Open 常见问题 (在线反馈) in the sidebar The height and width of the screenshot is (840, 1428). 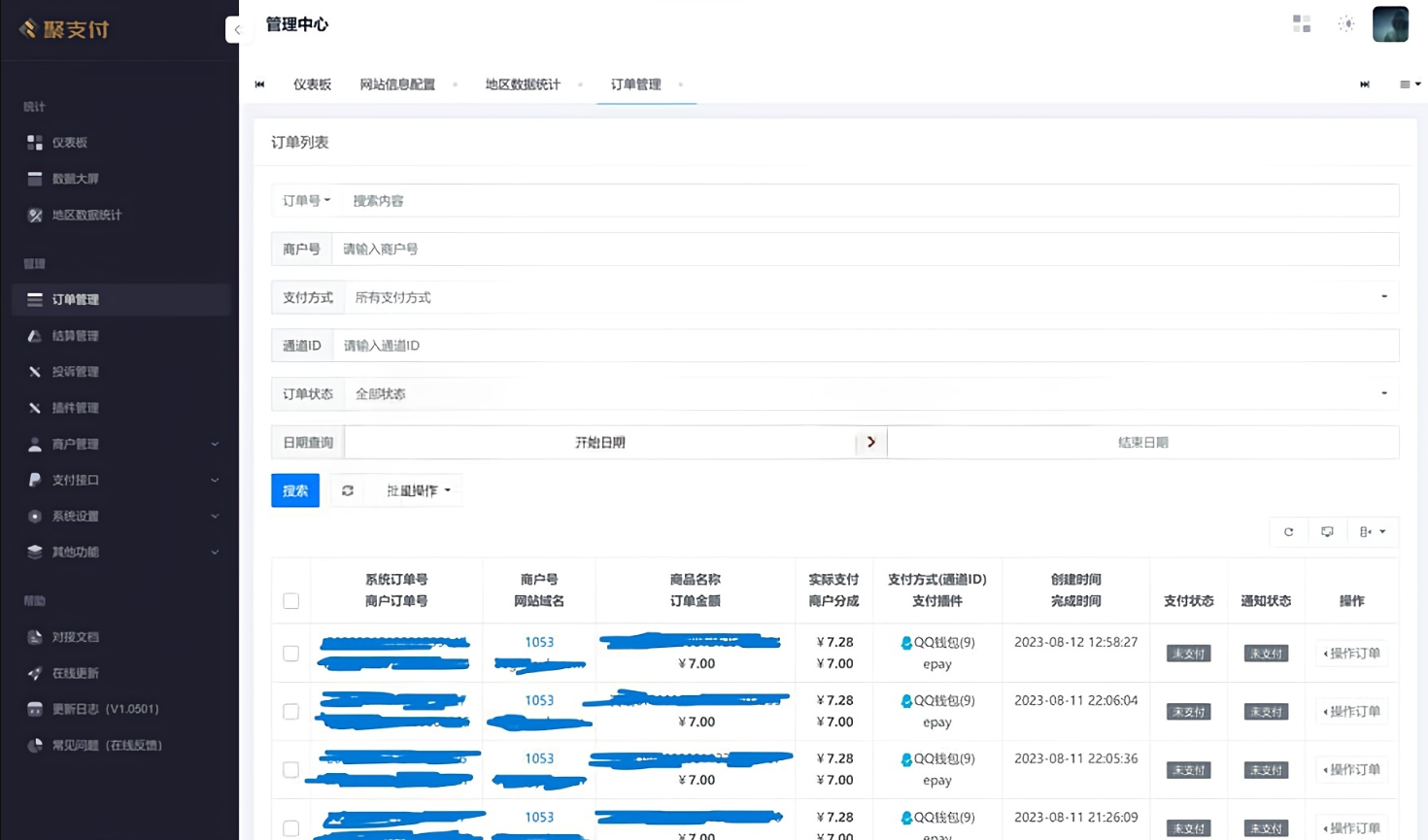click(x=120, y=745)
